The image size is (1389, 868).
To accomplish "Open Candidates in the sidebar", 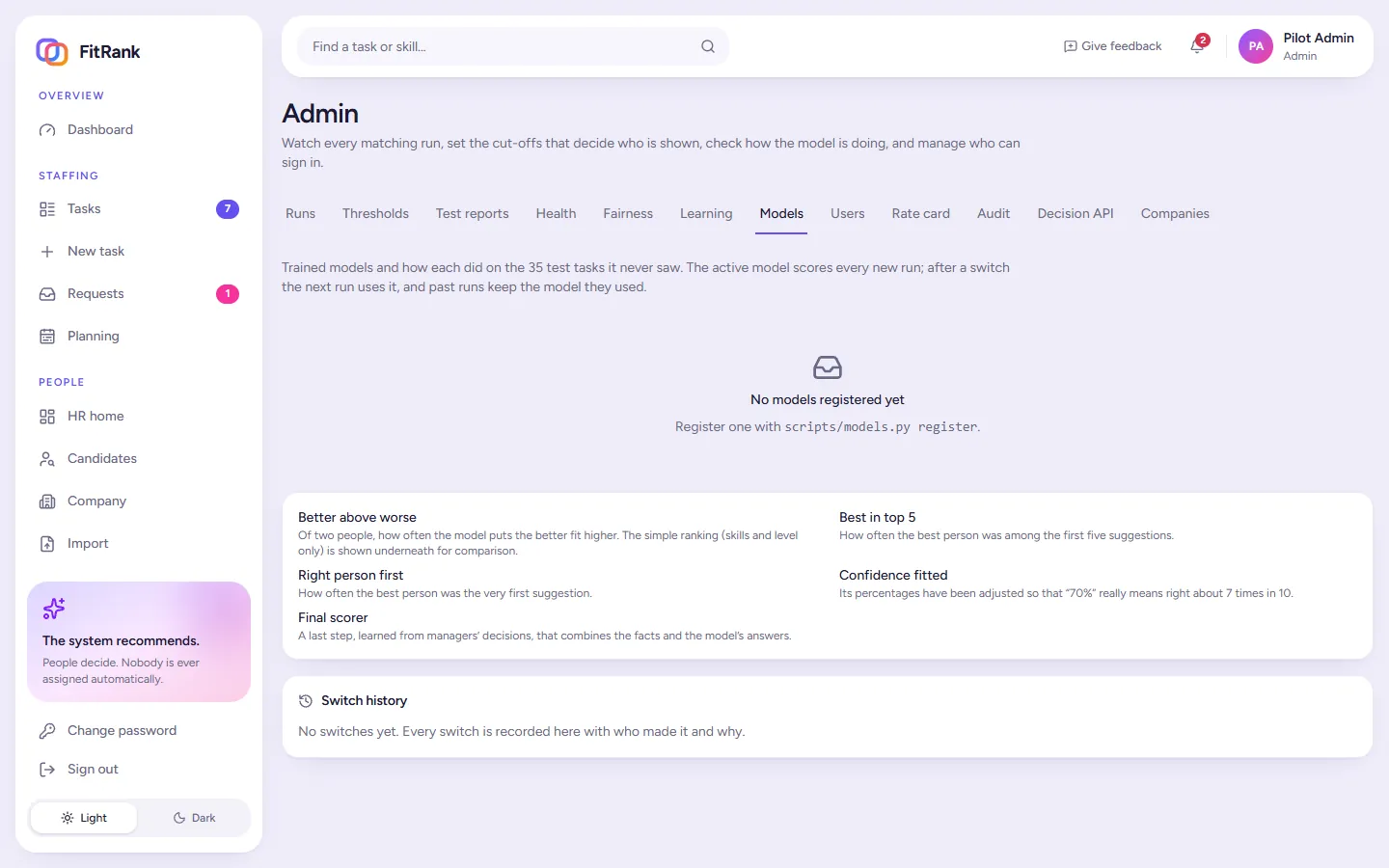I will (139, 459).
